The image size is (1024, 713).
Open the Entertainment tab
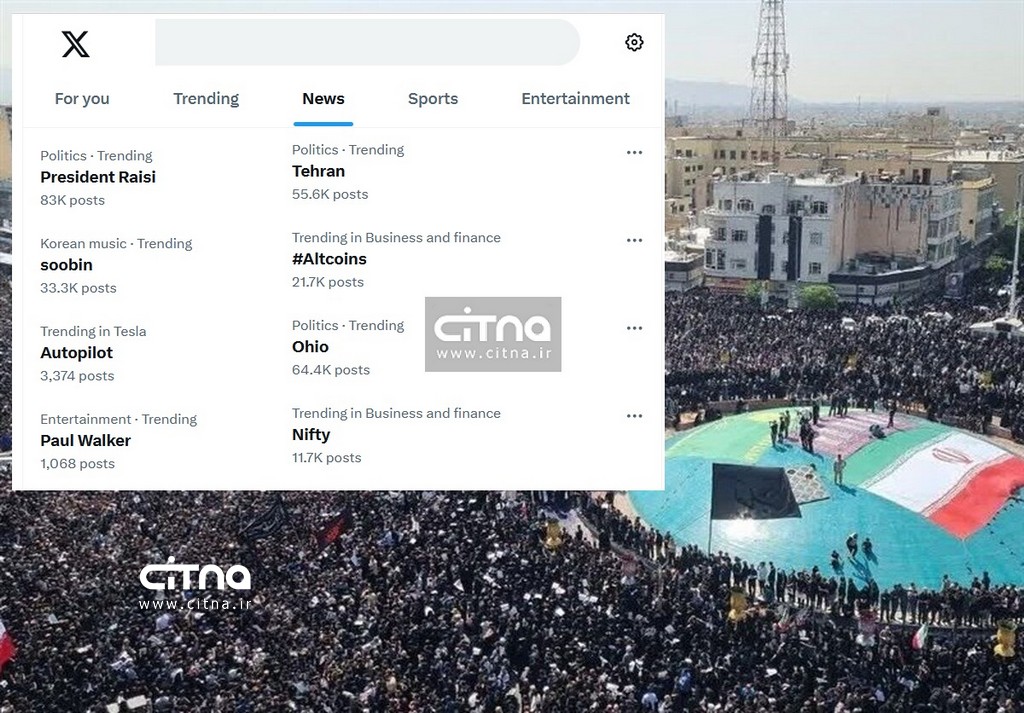tap(575, 99)
